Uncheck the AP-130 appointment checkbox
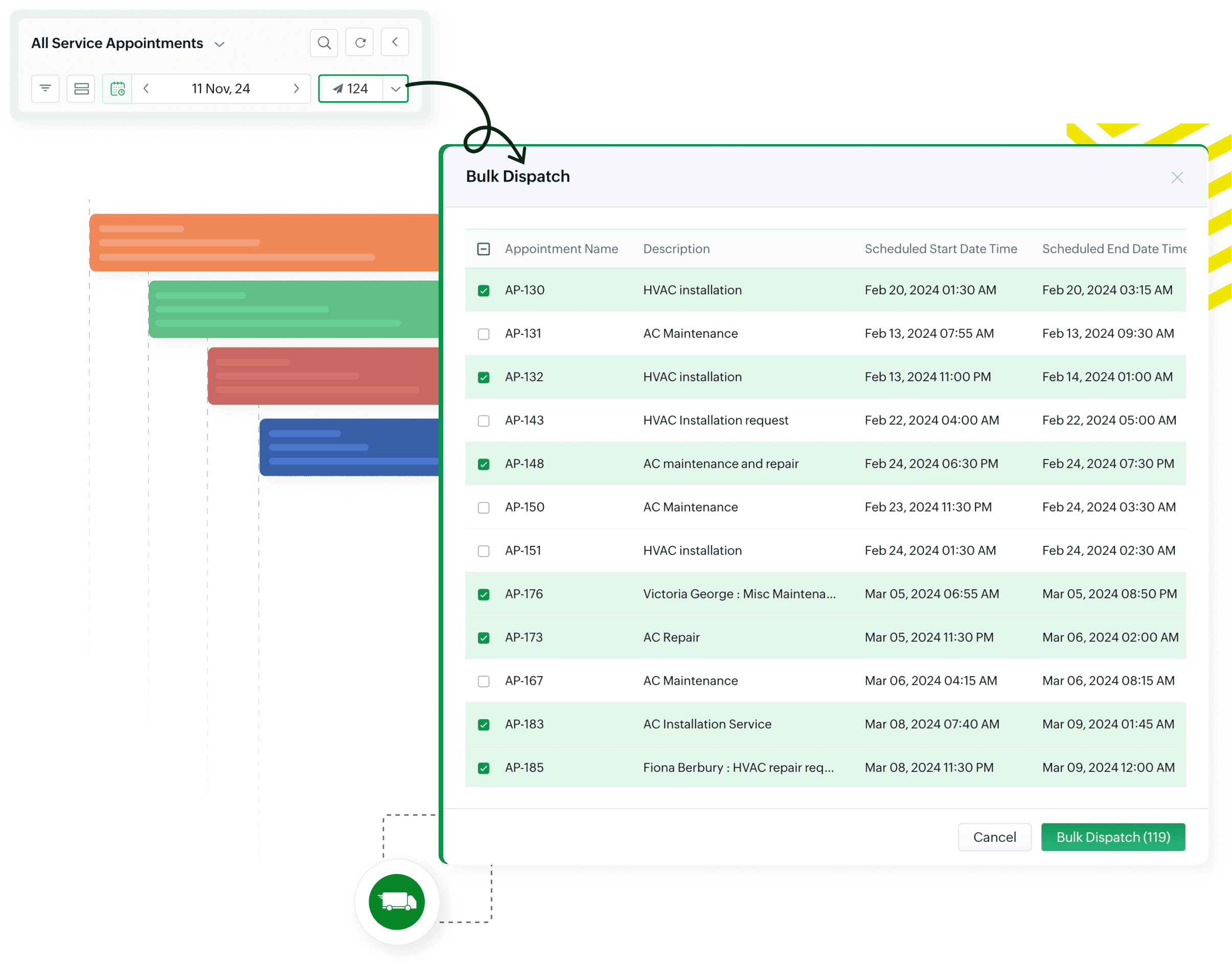1232x966 pixels. coord(484,291)
